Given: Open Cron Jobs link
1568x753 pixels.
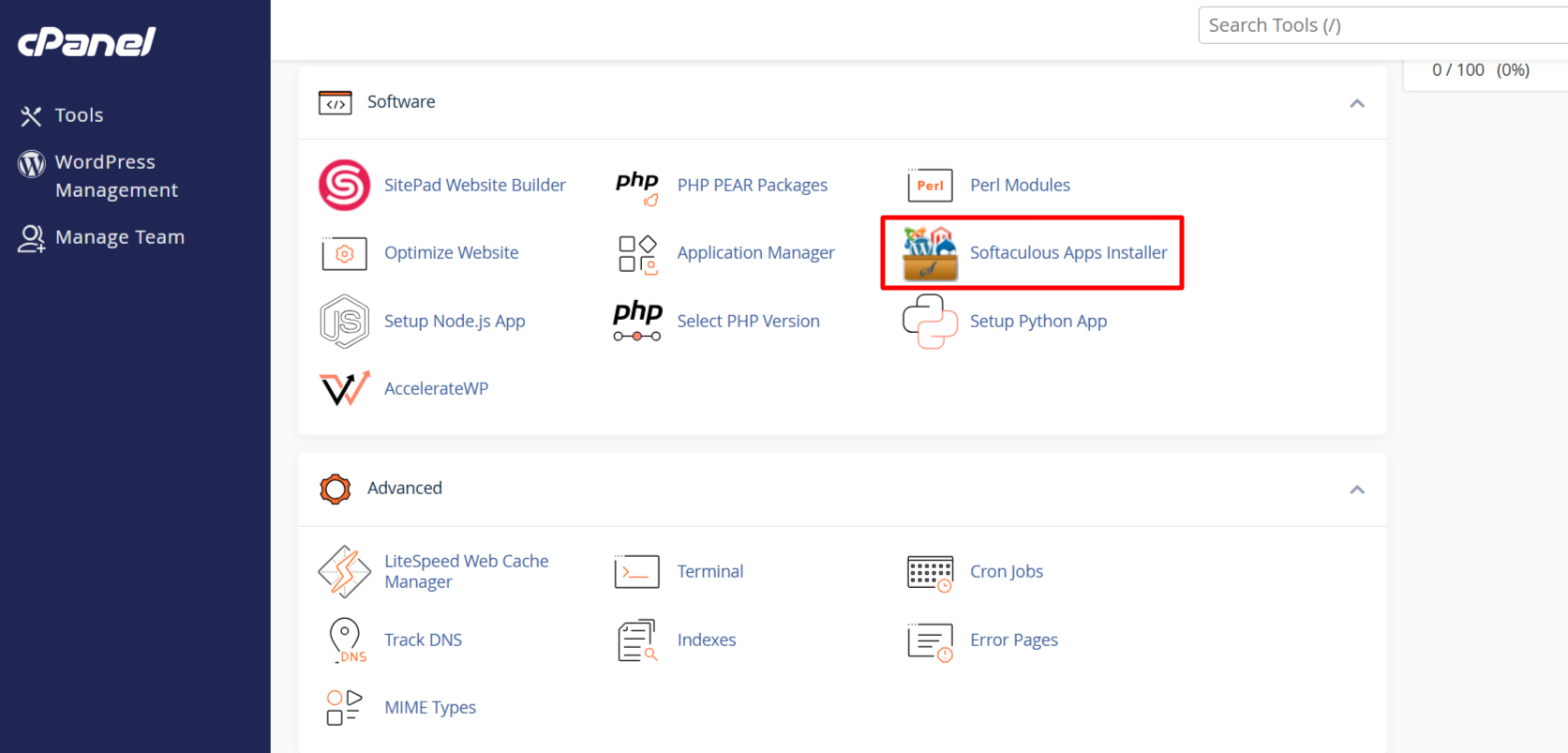Looking at the screenshot, I should click(x=1007, y=571).
